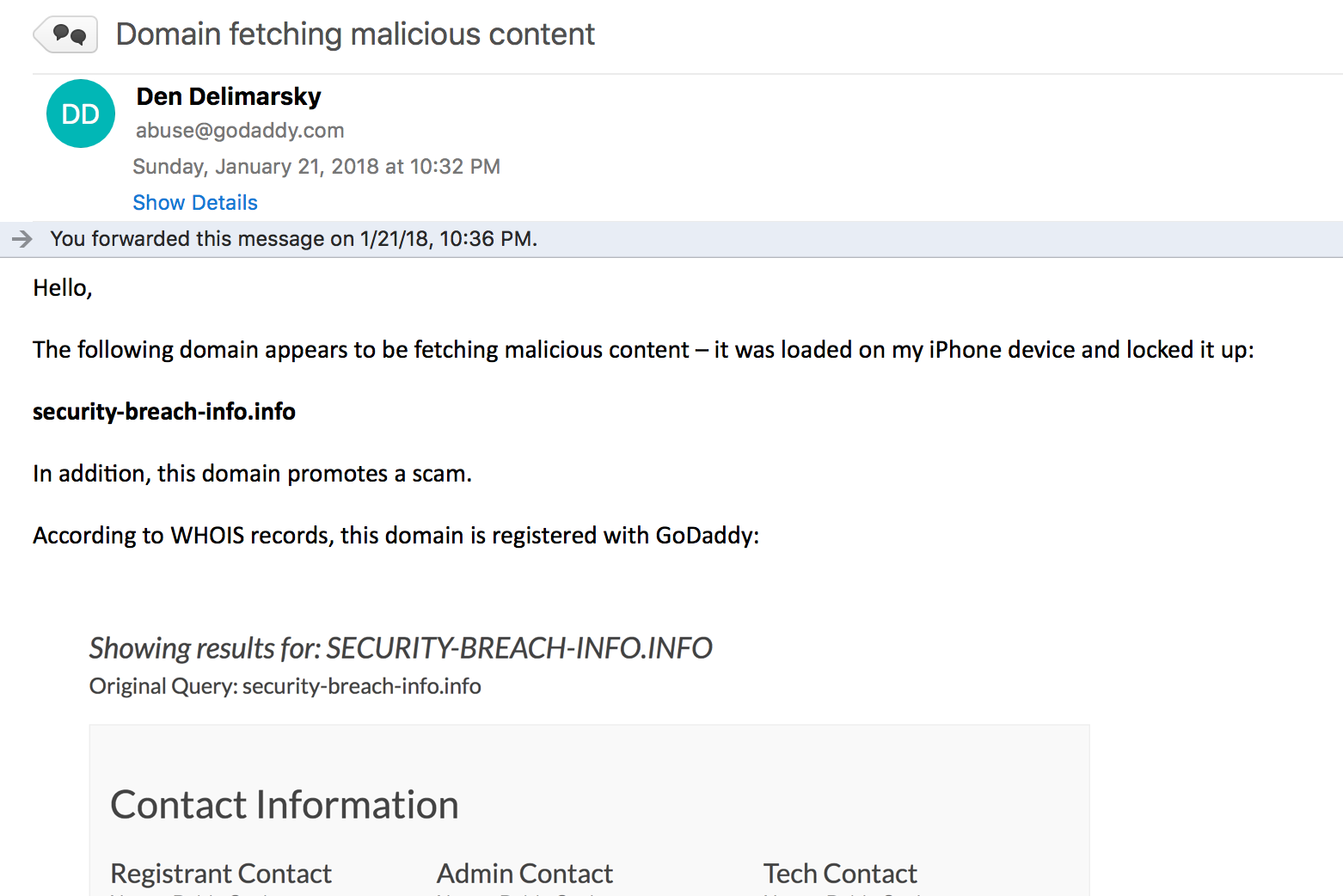Click the abuse@godaddy.com email address
The image size is (1343, 896).
click(240, 131)
